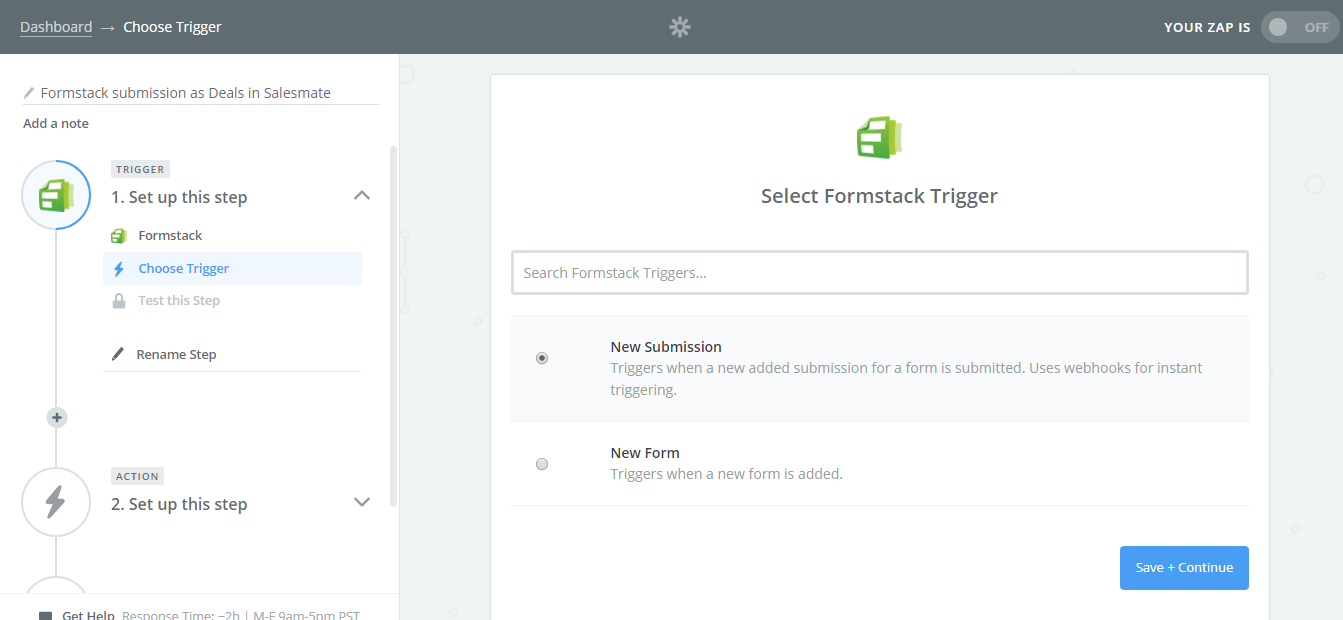
Task: Click the Get Help chat icon
Action: (x=45, y=616)
